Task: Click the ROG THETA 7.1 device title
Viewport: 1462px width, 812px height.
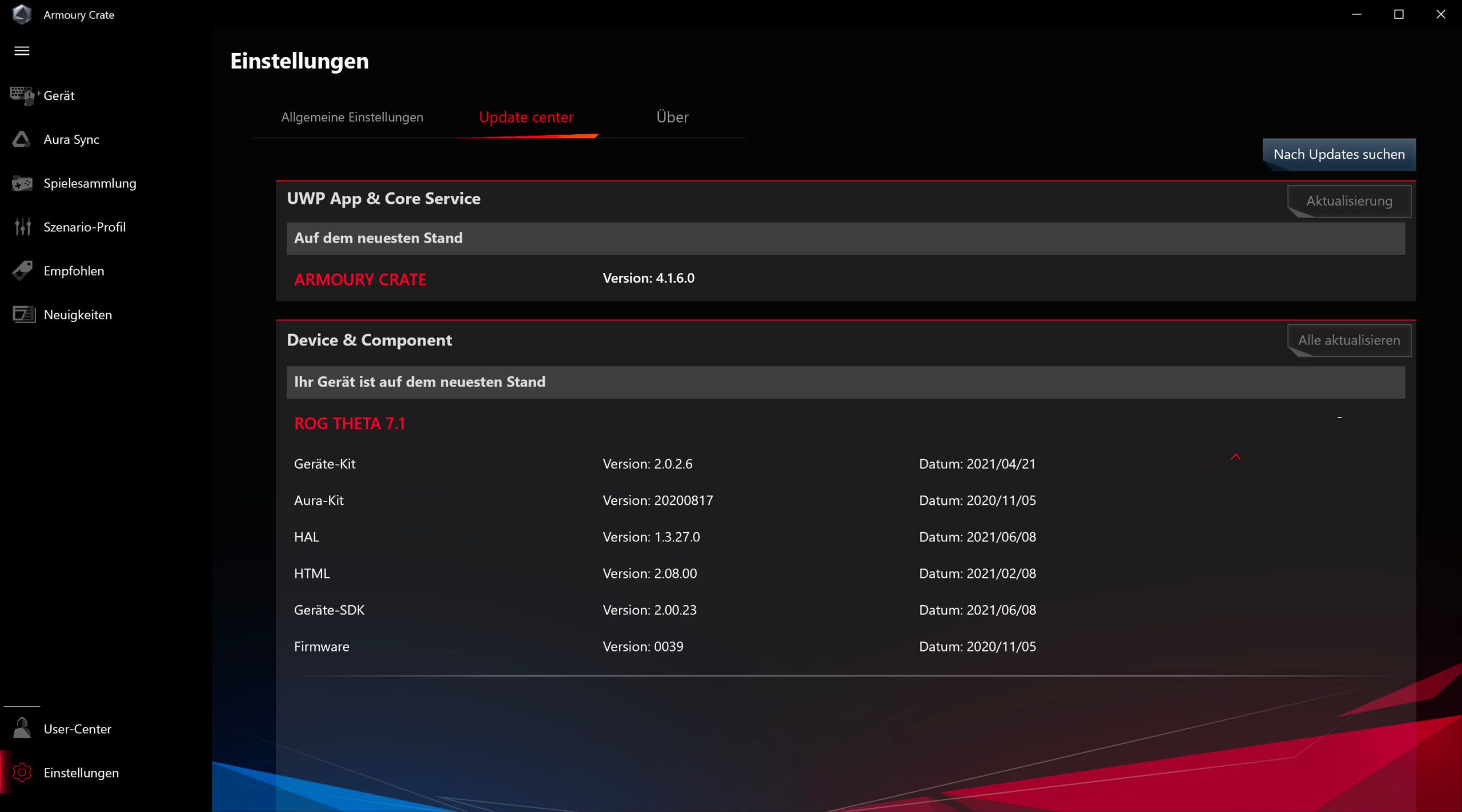Action: [x=350, y=424]
